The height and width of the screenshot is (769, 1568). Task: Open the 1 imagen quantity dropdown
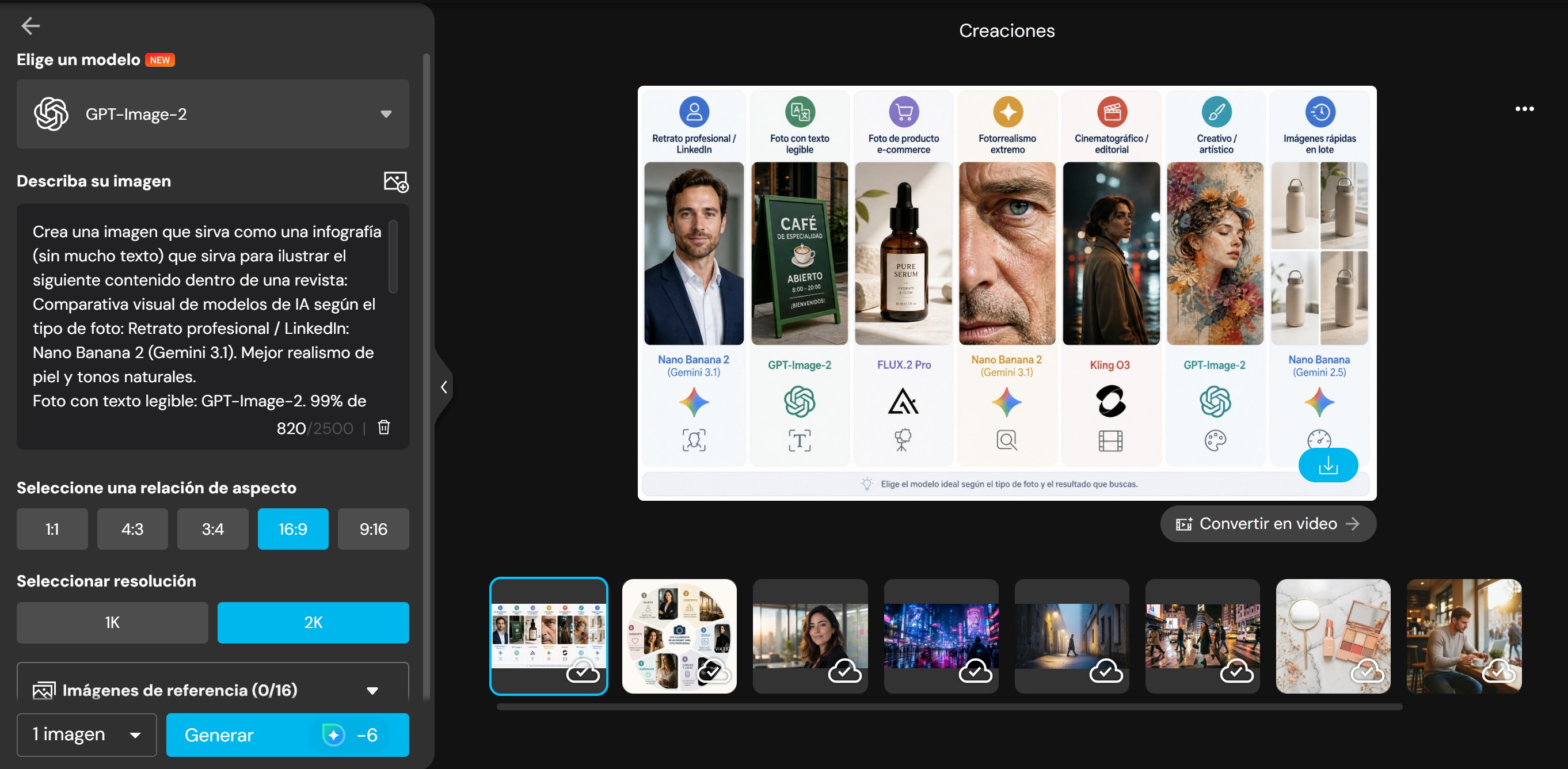87,735
